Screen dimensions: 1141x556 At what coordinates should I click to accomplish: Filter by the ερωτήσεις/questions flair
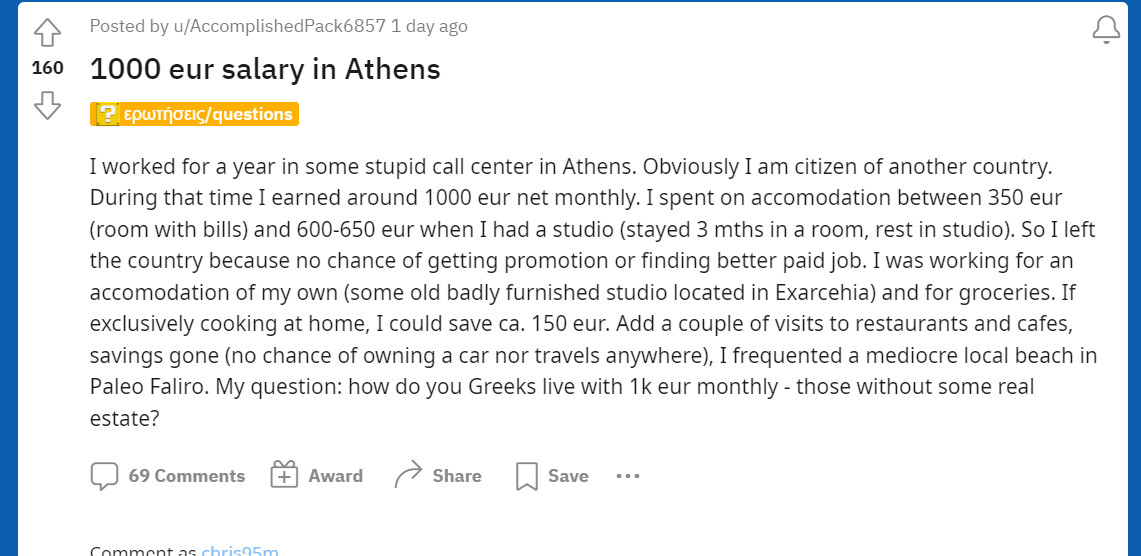[x=208, y=114]
